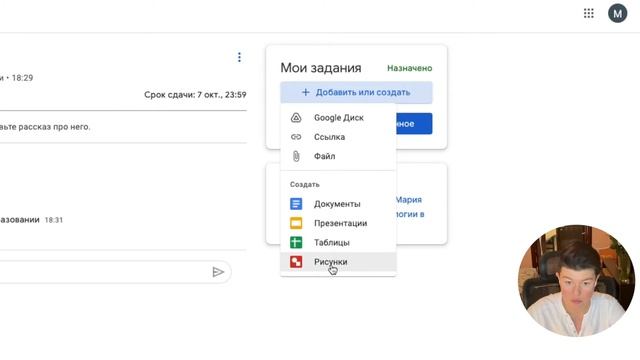Click the link chain icon
640x360 pixels.
click(x=296, y=137)
